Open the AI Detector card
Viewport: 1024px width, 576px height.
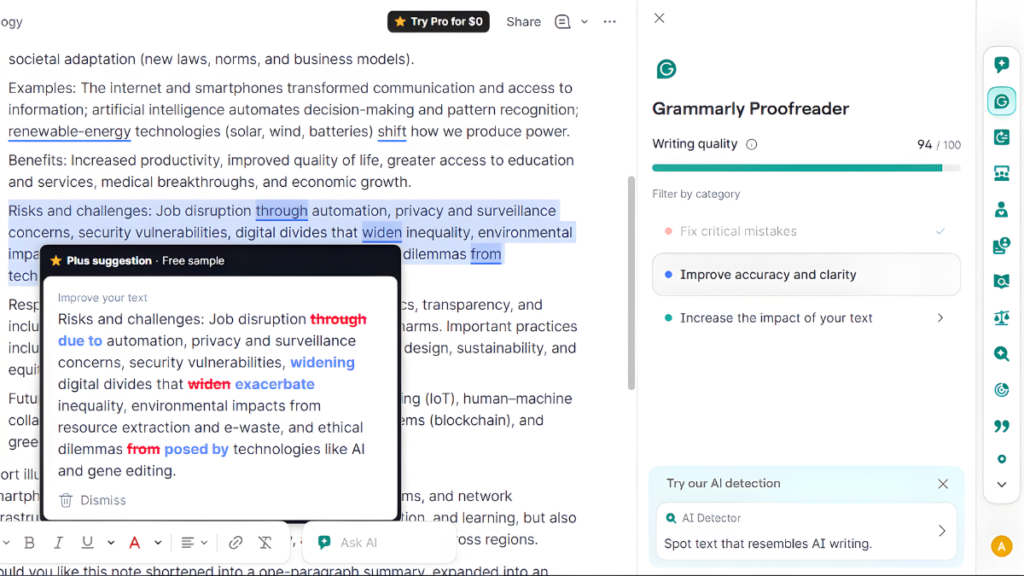coord(806,531)
